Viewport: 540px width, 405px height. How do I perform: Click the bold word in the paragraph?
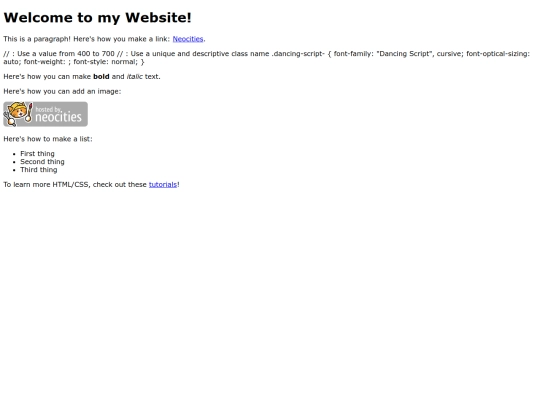(101, 76)
